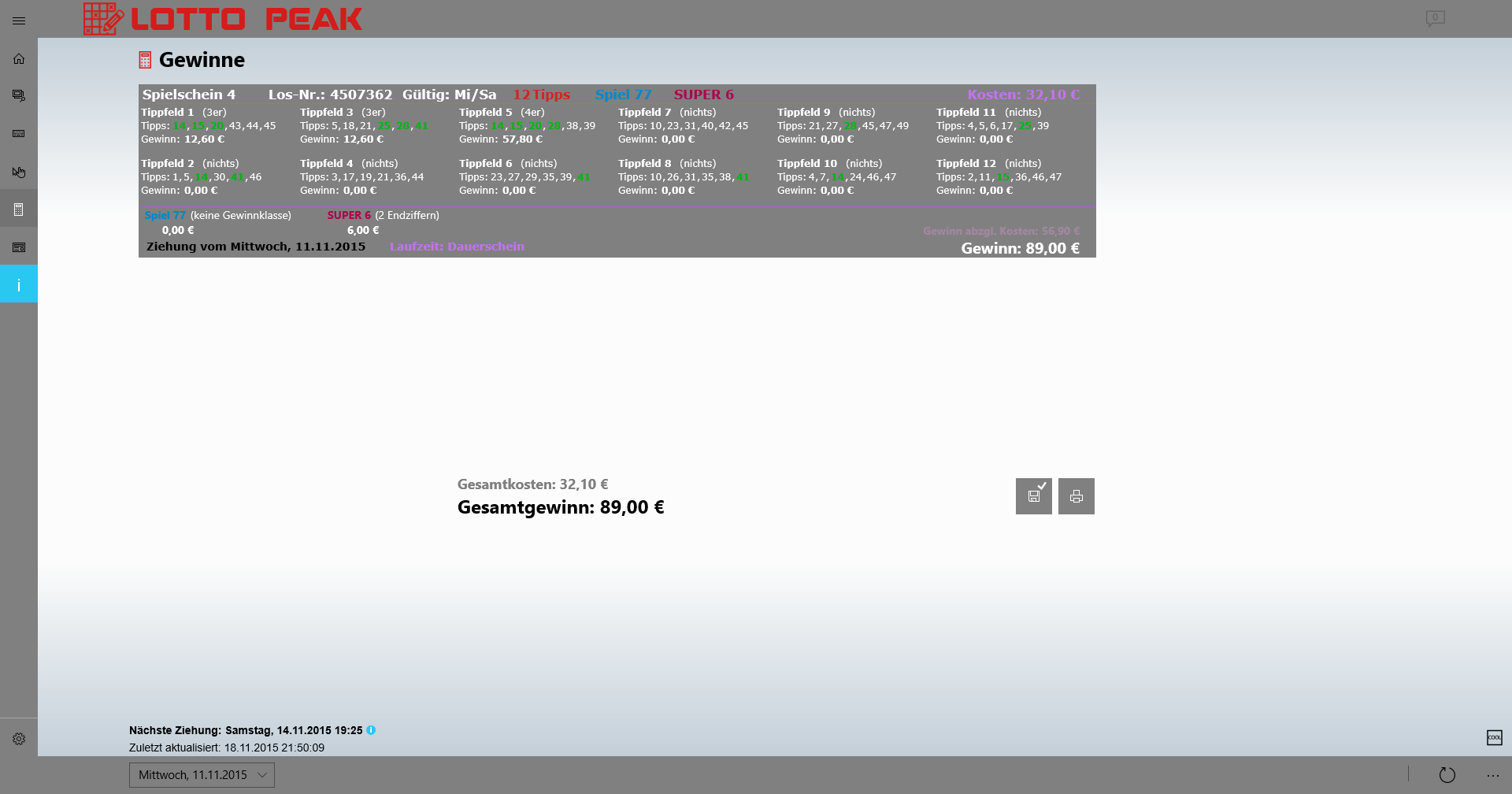The width and height of the screenshot is (1512, 794).
Task: Select the Tippfeld 12 (nichts) label
Action: coord(988,164)
